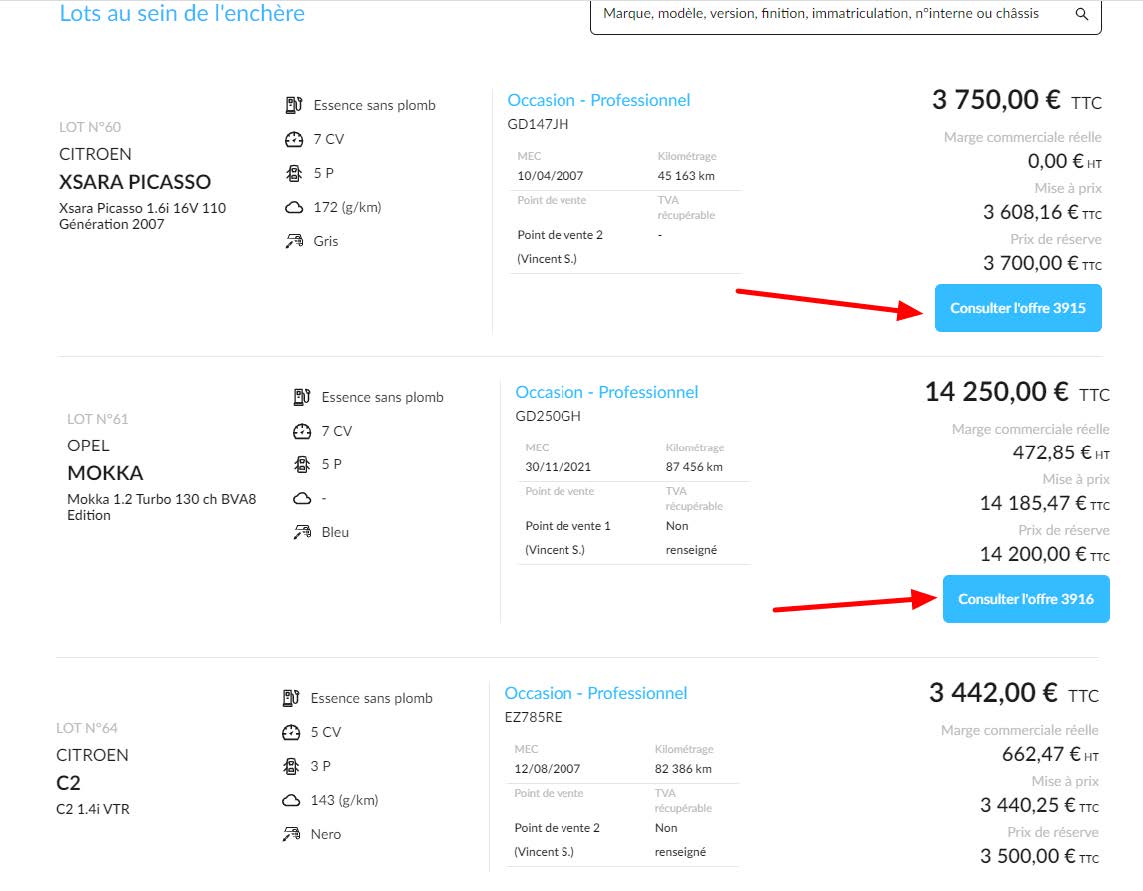Click the LOT N°64 label
The image size is (1143, 891).
click(x=87, y=728)
